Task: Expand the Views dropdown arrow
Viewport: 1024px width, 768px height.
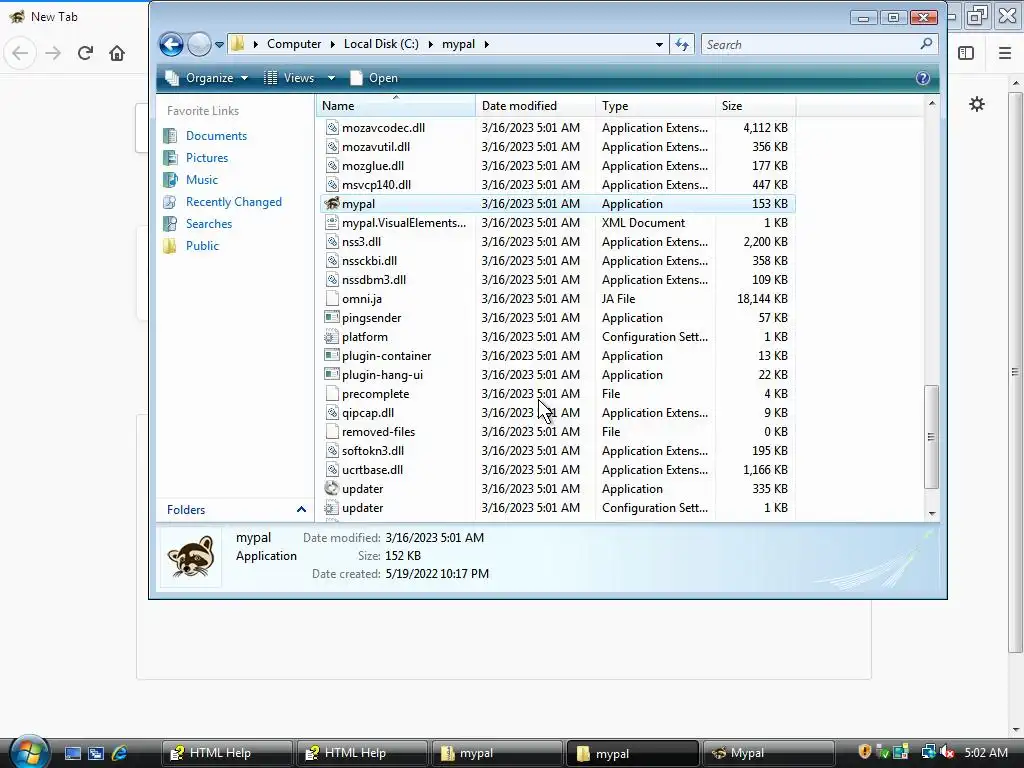Action: [331, 78]
